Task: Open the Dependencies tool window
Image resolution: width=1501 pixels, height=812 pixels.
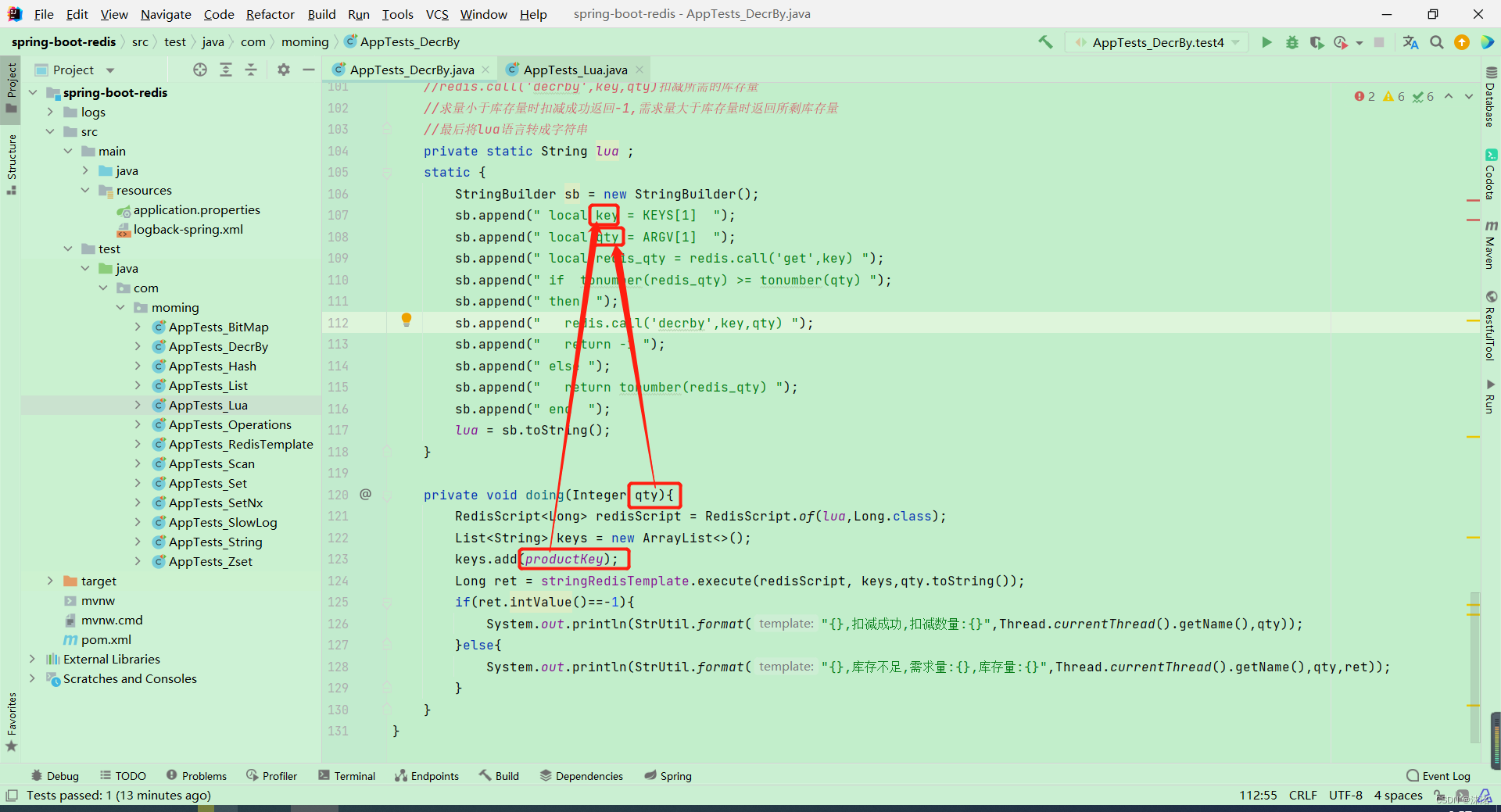Action: (x=582, y=776)
